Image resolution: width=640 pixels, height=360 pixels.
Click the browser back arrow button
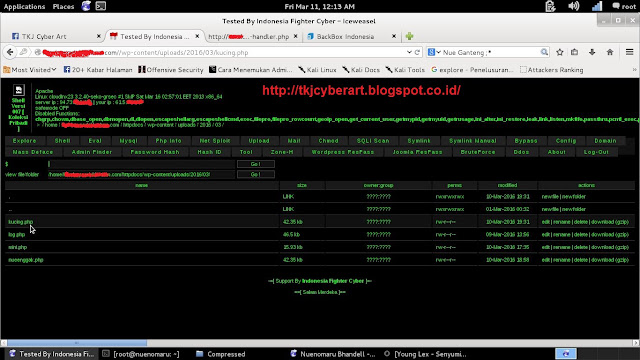[x=10, y=52]
